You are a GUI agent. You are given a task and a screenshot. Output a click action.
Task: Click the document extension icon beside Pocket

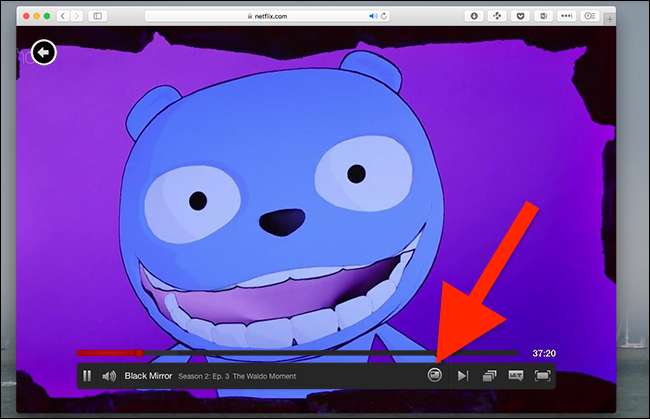click(x=543, y=16)
